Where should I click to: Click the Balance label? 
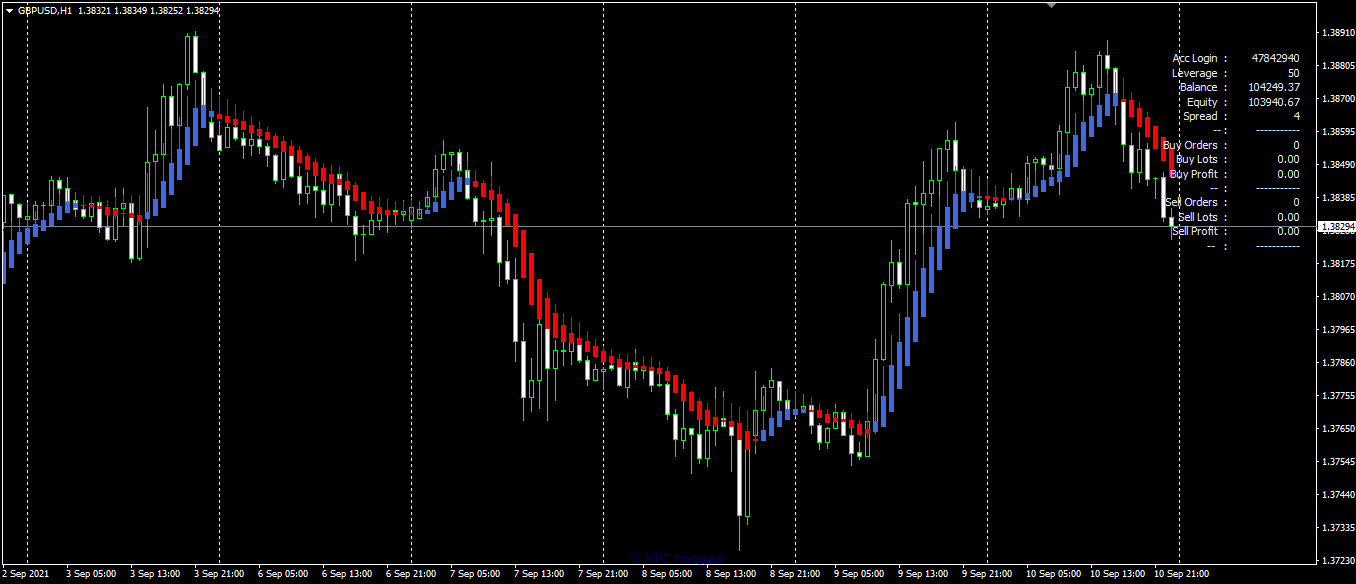tap(1199, 88)
